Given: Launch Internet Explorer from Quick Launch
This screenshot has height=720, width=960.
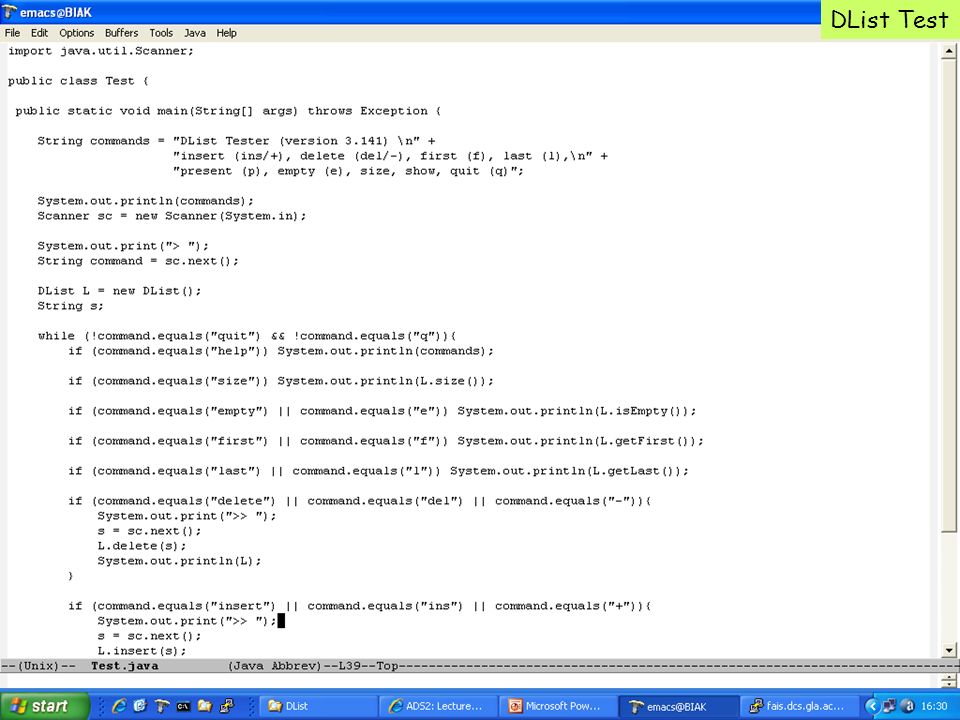Looking at the screenshot, I should point(119,706).
